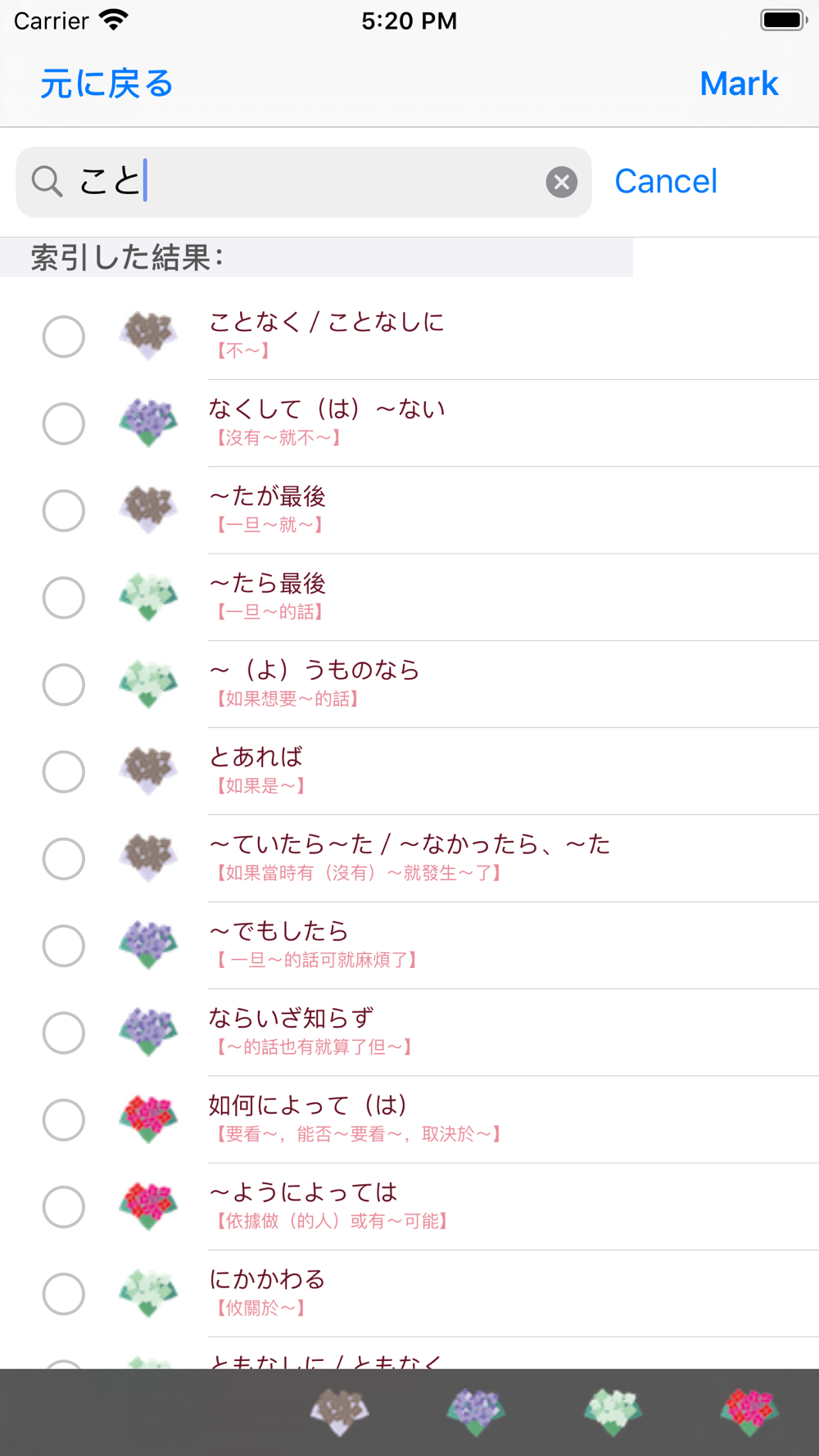
Task: Tap the white bouquet in bottom toolbar
Action: pos(613,1412)
